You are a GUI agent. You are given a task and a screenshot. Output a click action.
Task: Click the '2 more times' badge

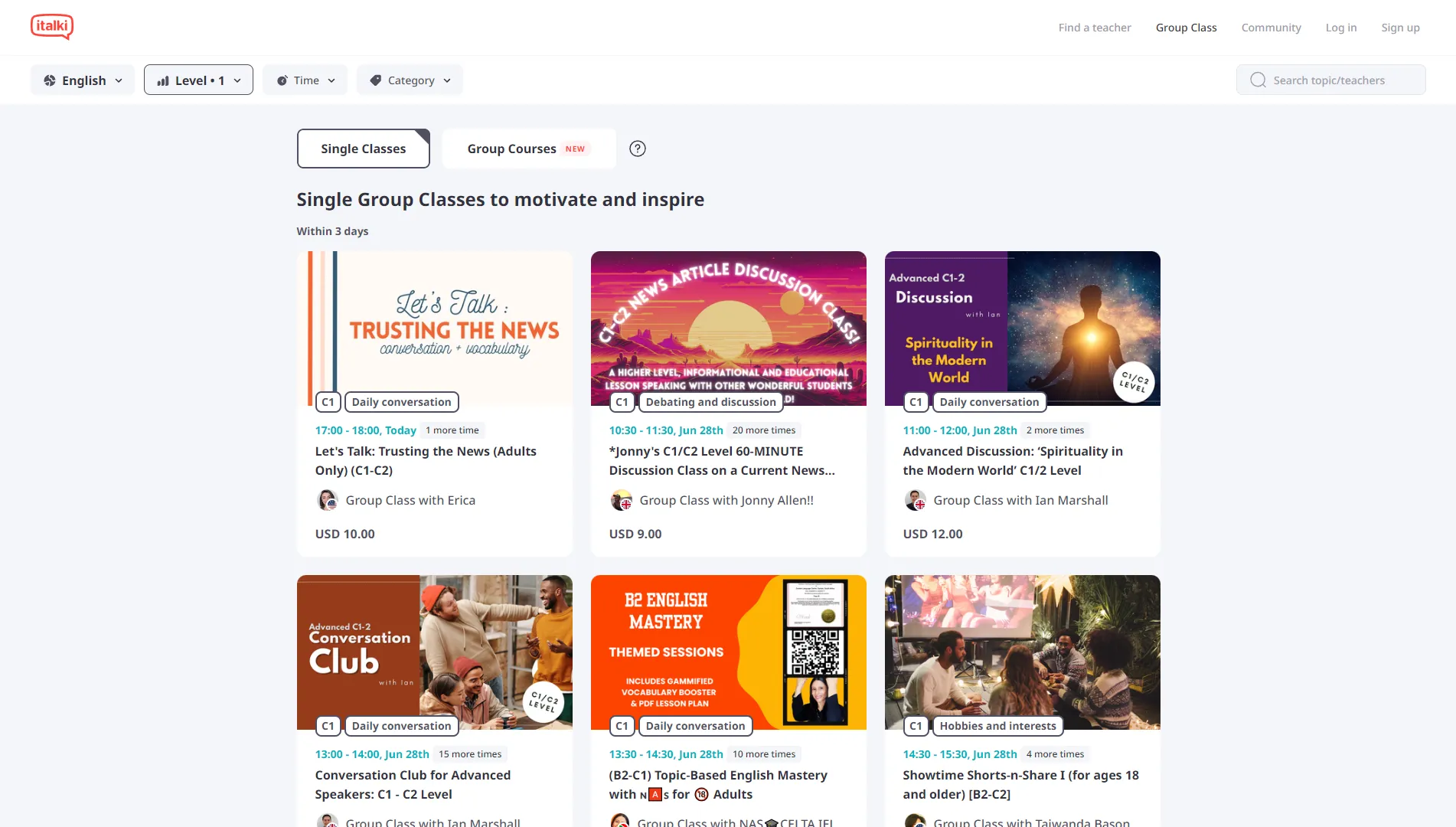click(1056, 430)
